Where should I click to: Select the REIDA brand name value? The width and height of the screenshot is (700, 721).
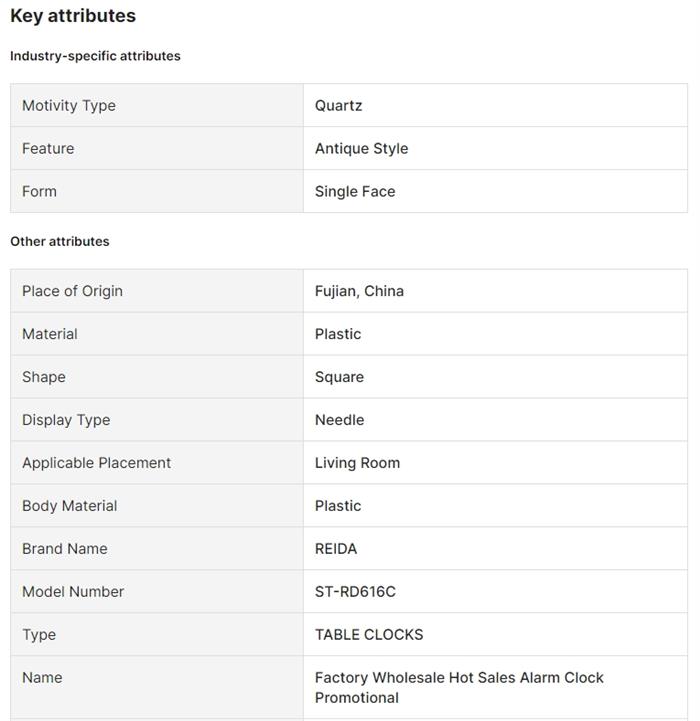tap(336, 549)
